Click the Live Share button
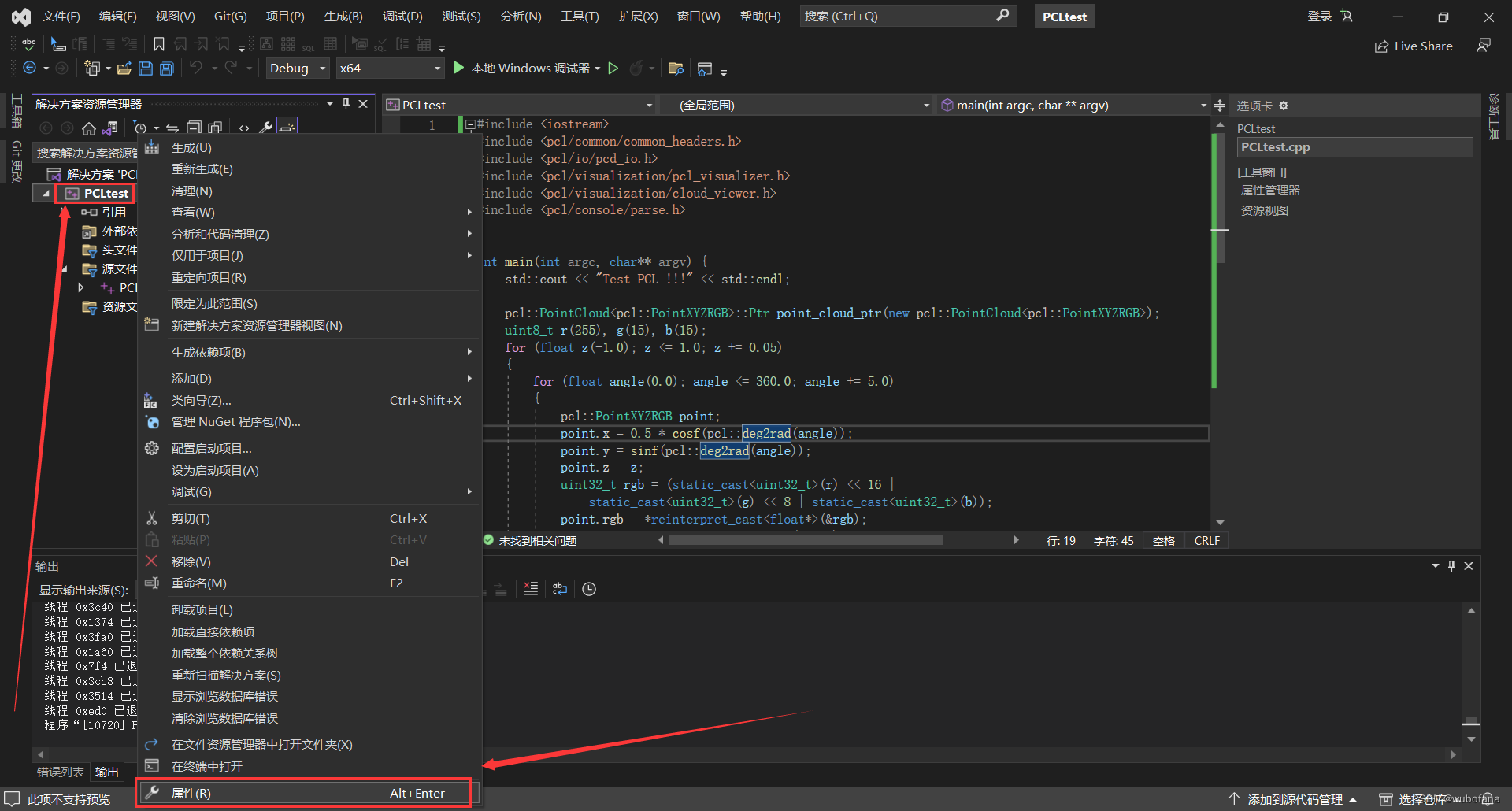The width and height of the screenshot is (1512, 811). [x=1414, y=46]
